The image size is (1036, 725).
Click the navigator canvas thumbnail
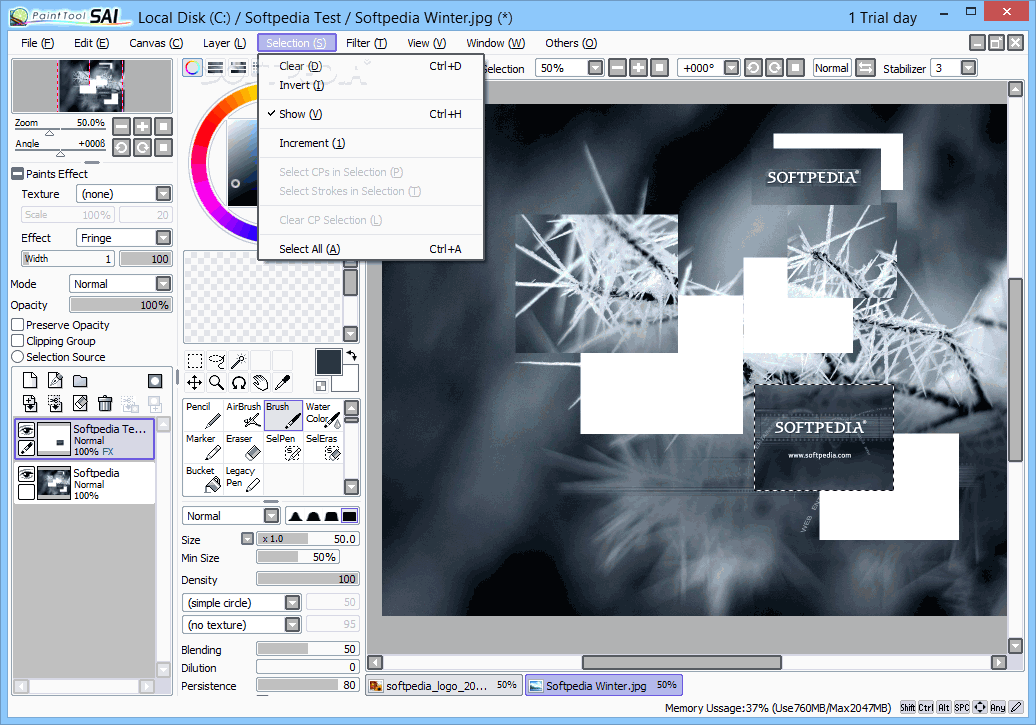pos(91,86)
